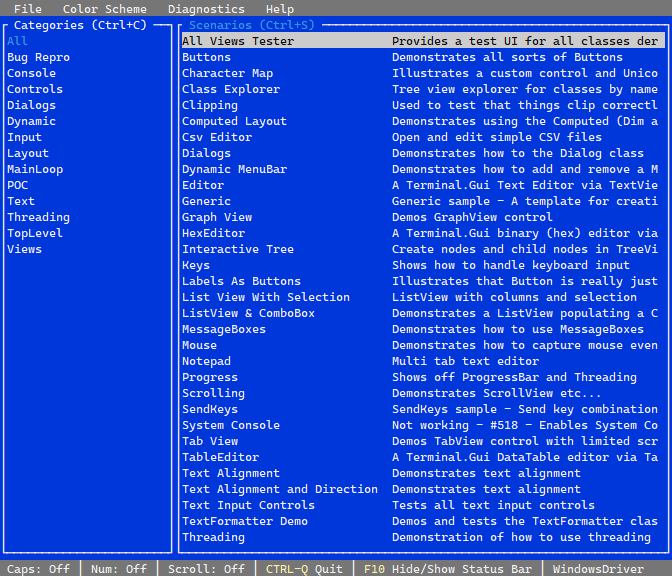Viewport: 672px width, 576px height.
Task: Open the Diagnostics menu
Action: point(206,9)
